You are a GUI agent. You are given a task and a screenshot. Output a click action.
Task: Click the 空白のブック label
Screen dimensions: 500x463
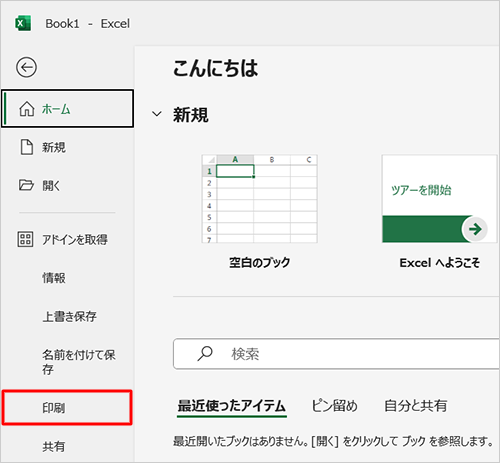[x=259, y=263]
